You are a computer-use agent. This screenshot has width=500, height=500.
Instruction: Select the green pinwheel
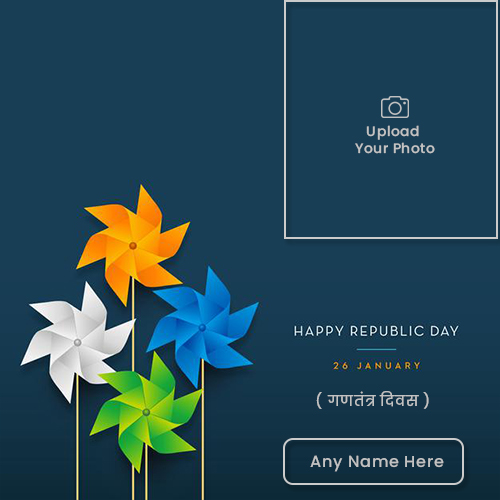click(x=146, y=412)
